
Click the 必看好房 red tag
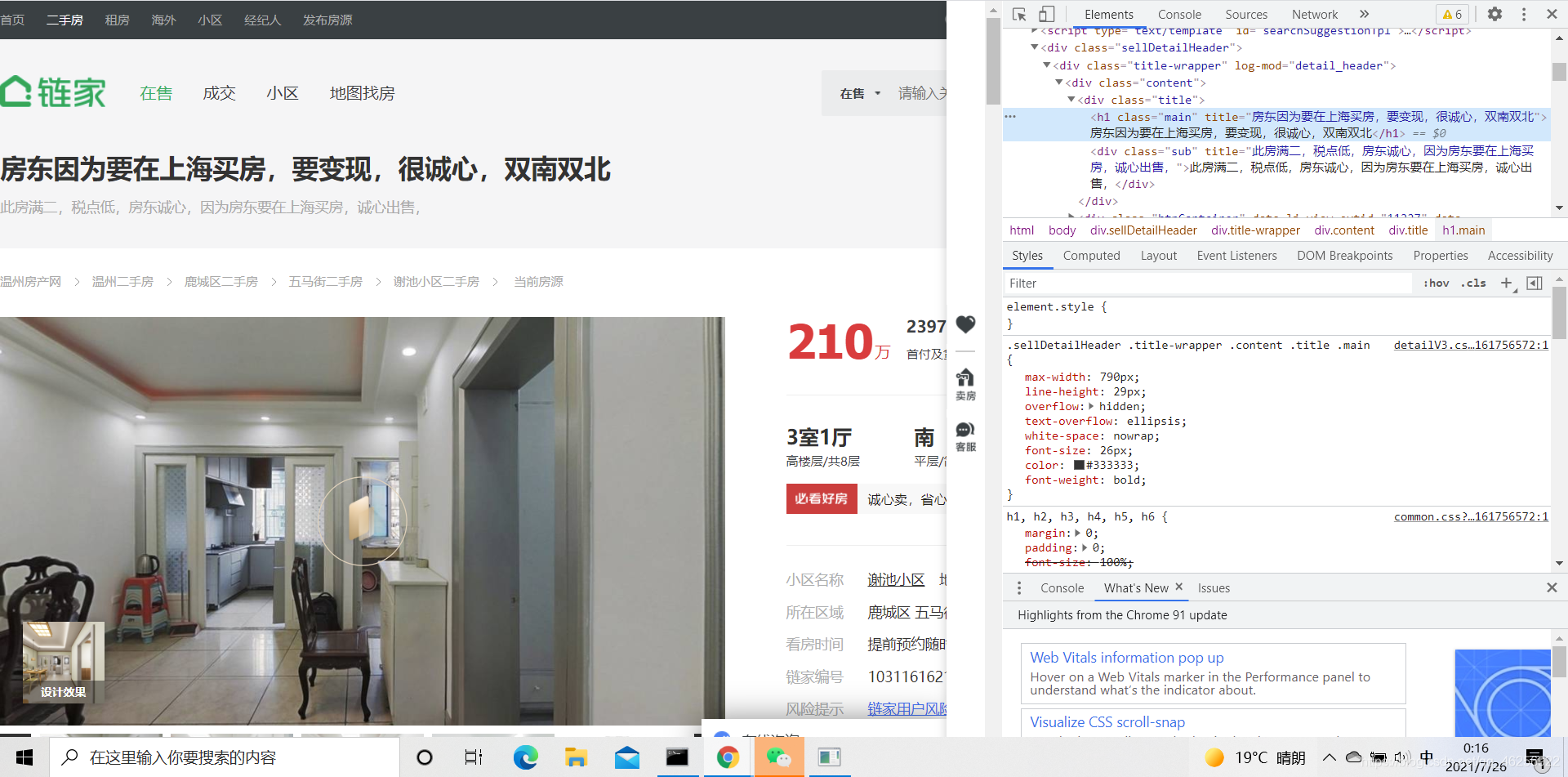pos(821,498)
